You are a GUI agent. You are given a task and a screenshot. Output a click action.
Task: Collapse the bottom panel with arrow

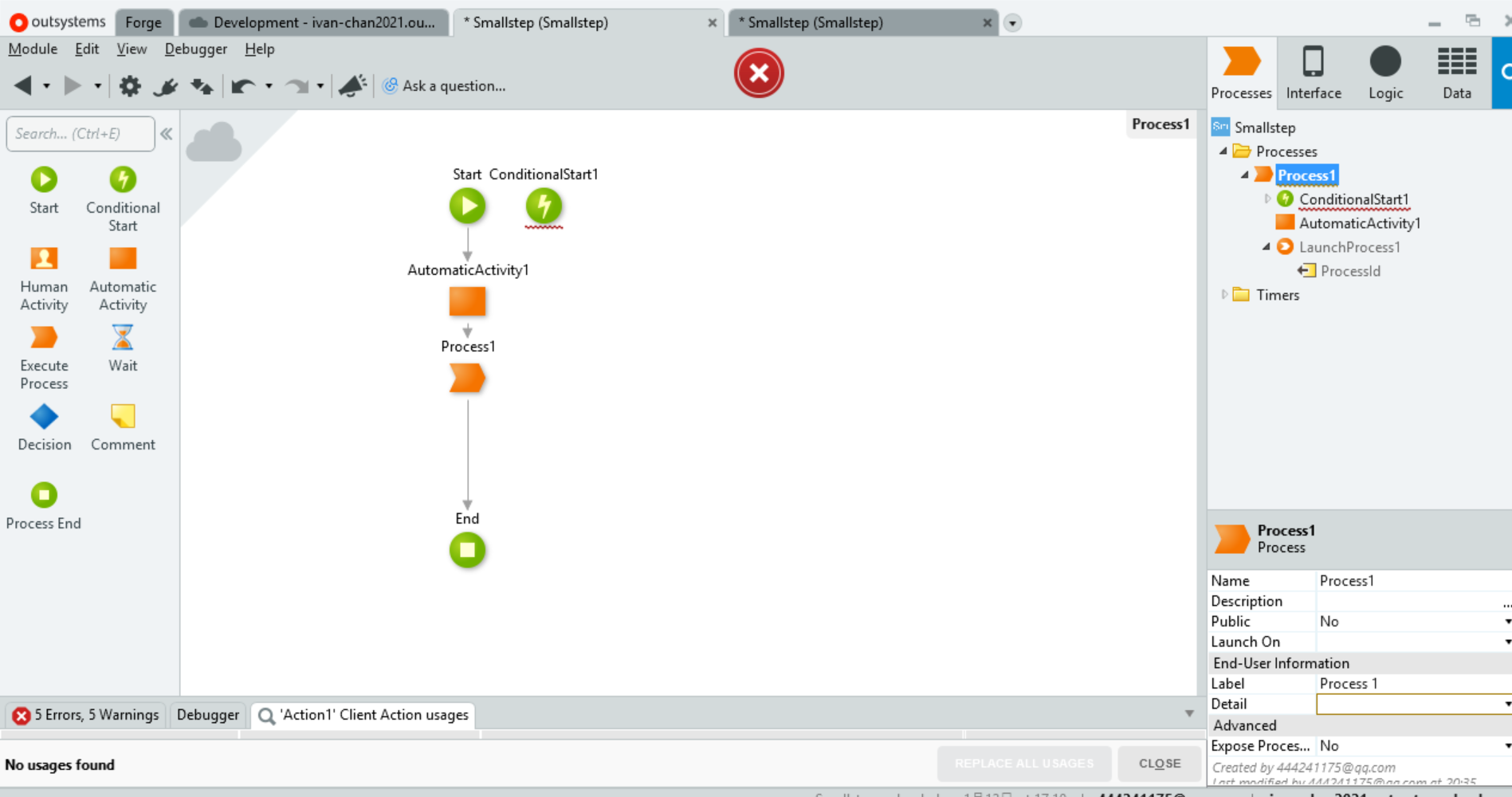pyautogui.click(x=1189, y=713)
